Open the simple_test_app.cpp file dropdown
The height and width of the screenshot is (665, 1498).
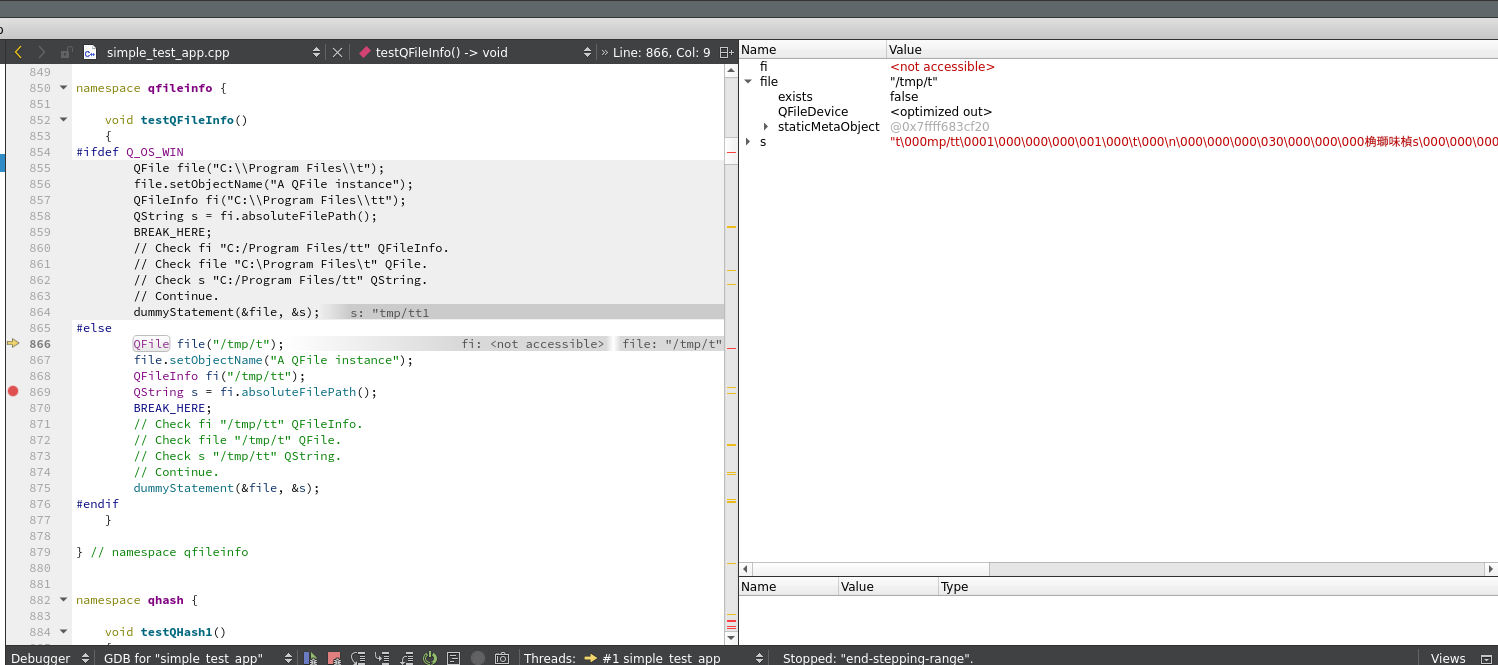pos(317,52)
